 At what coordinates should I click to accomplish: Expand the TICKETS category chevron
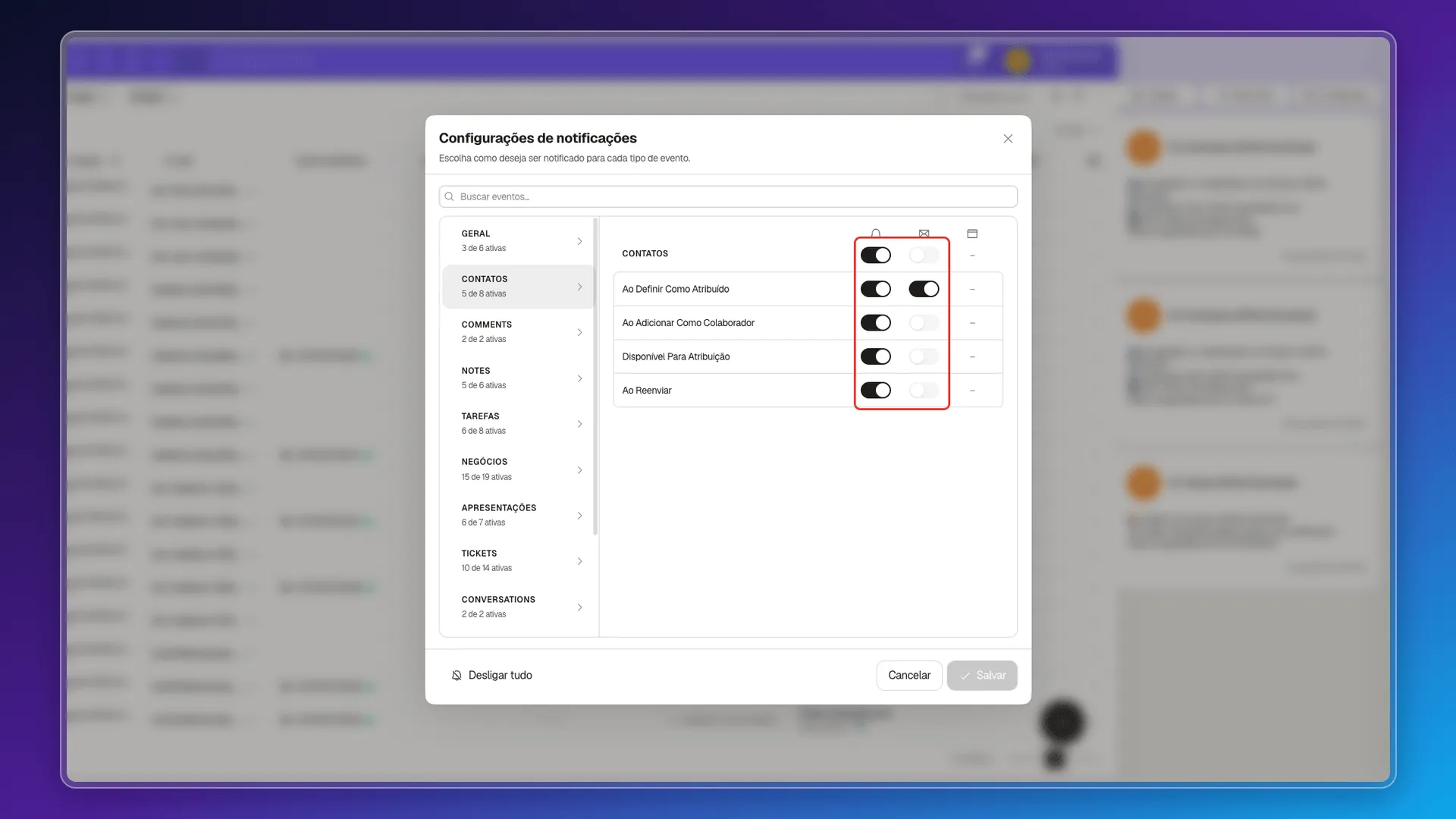pyautogui.click(x=579, y=561)
